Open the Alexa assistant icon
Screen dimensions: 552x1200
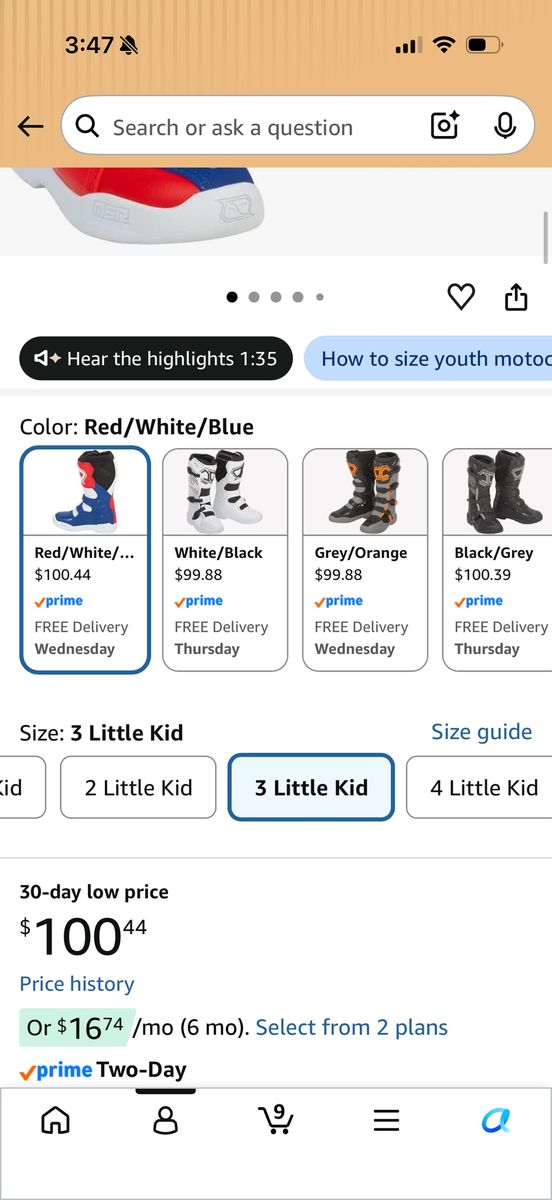click(496, 1120)
